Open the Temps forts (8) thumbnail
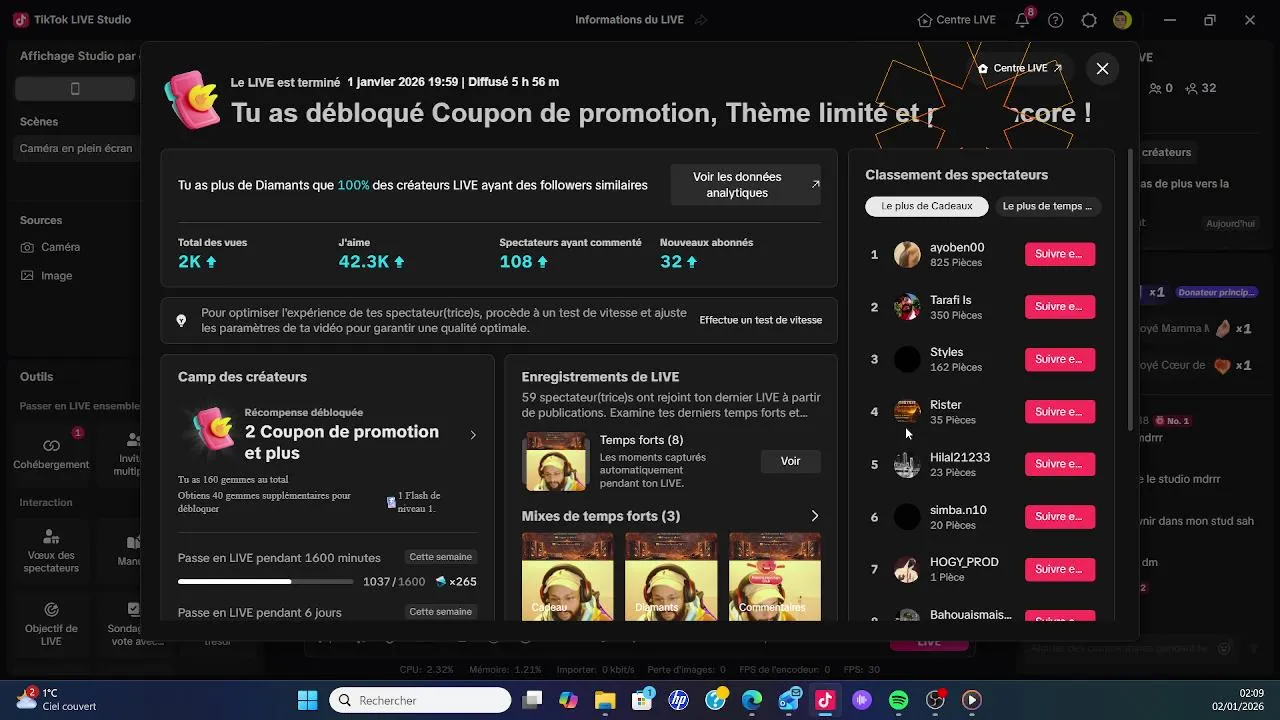The height and width of the screenshot is (720, 1280). click(x=555, y=461)
